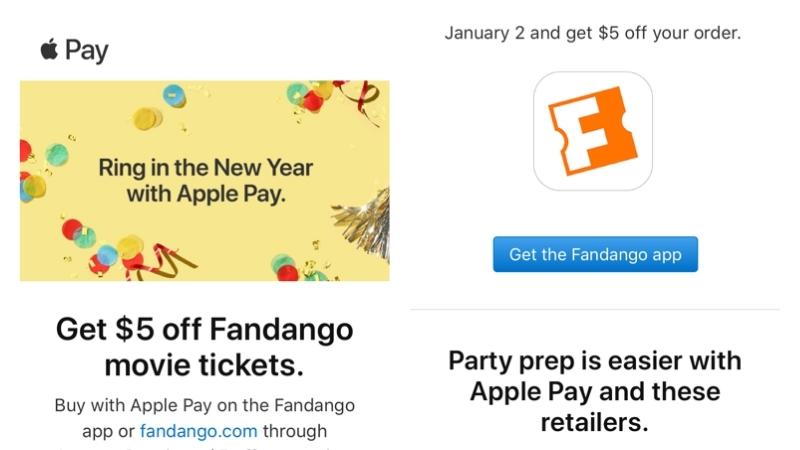Open the orange Fandango app icon
Image resolution: width=800 pixels, height=450 pixels.
(x=593, y=131)
